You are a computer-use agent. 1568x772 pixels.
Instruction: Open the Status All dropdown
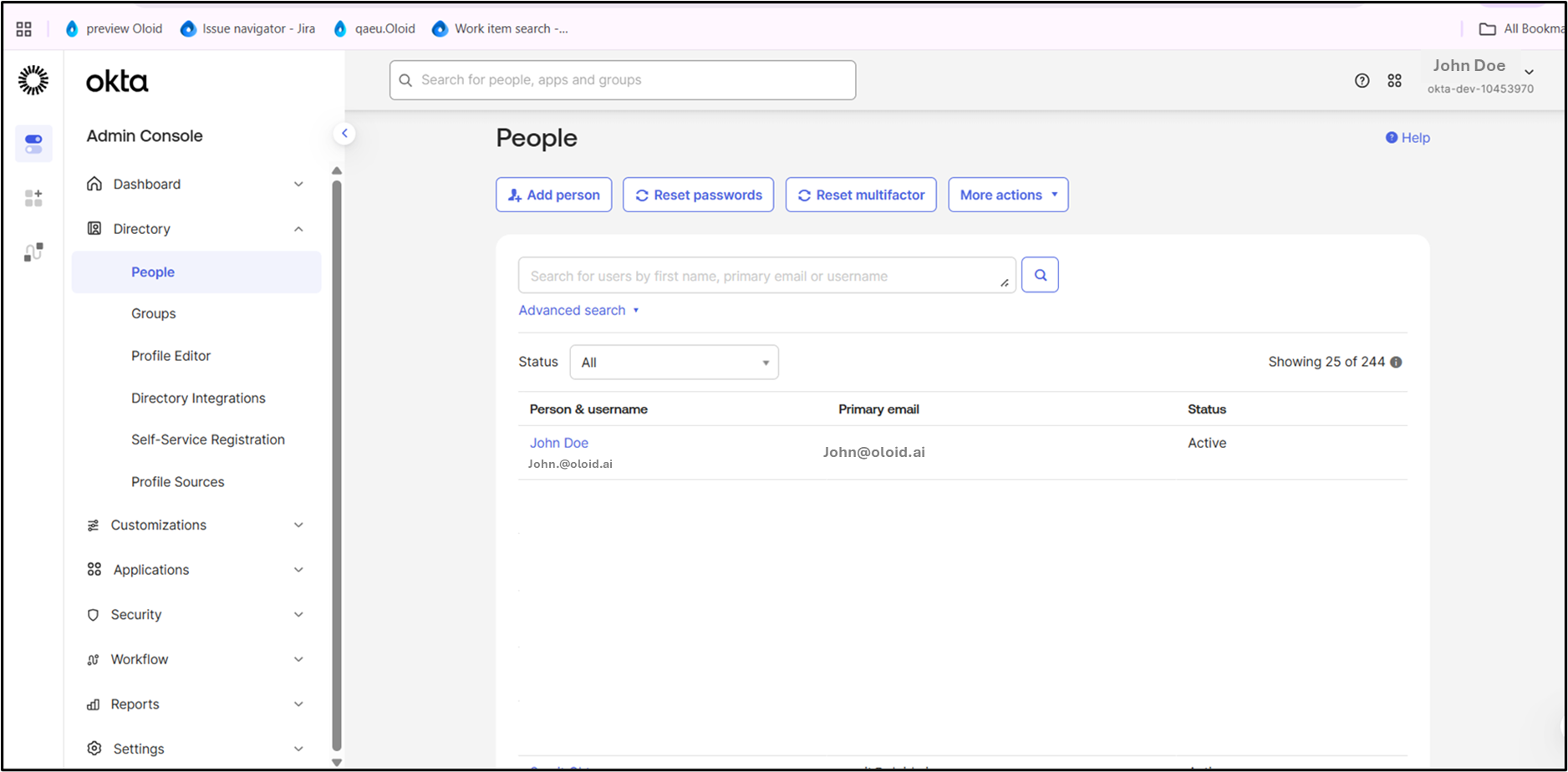675,363
